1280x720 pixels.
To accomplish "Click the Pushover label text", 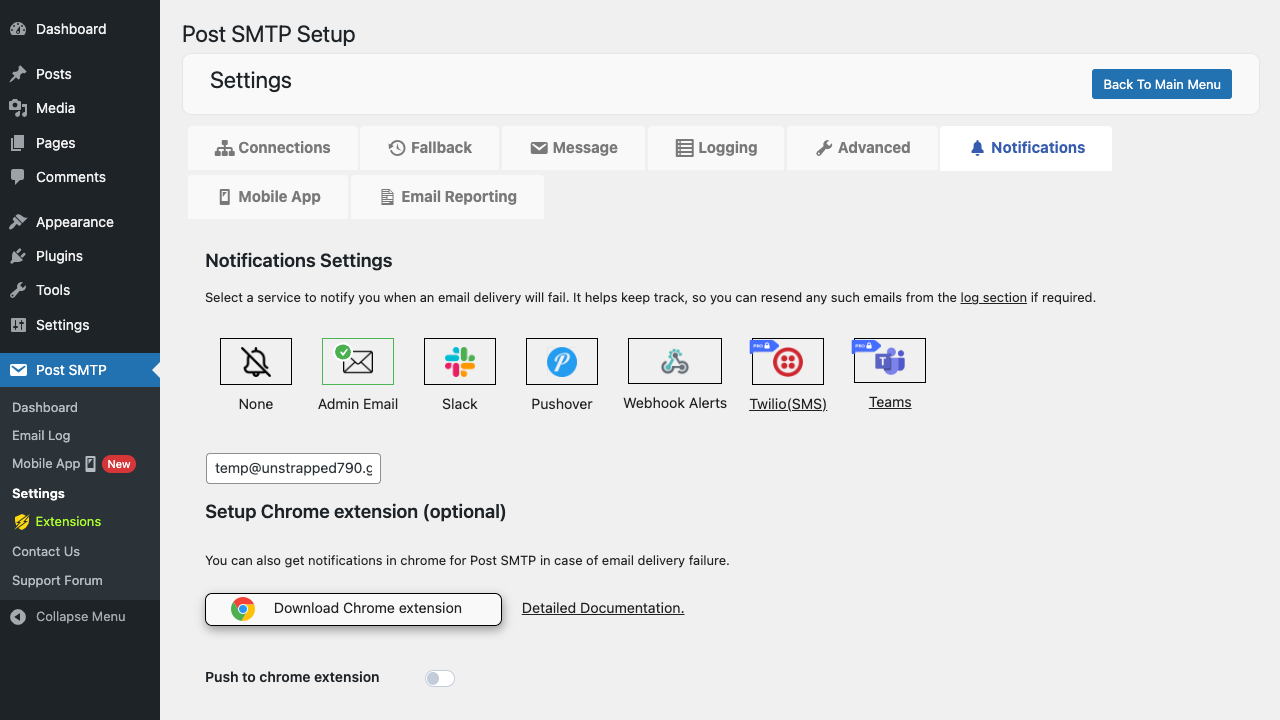I will [x=562, y=404].
